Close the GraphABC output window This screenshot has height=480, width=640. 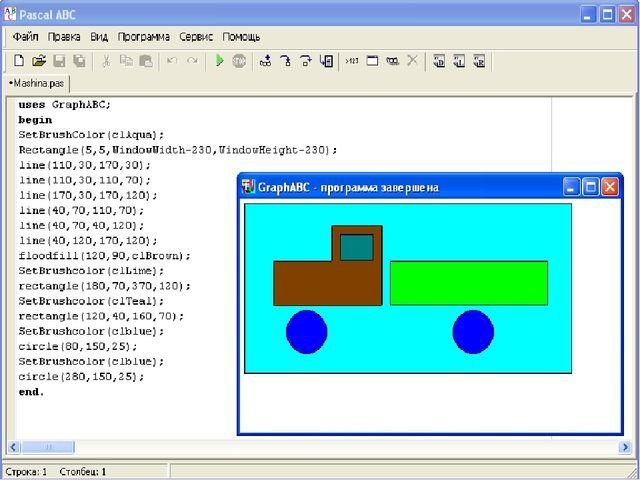click(x=610, y=187)
